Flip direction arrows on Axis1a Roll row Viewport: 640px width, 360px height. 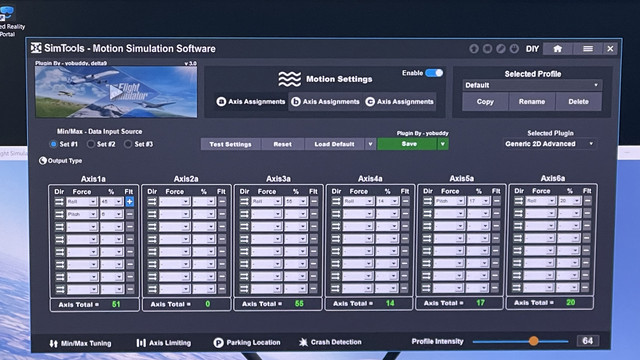[60, 202]
